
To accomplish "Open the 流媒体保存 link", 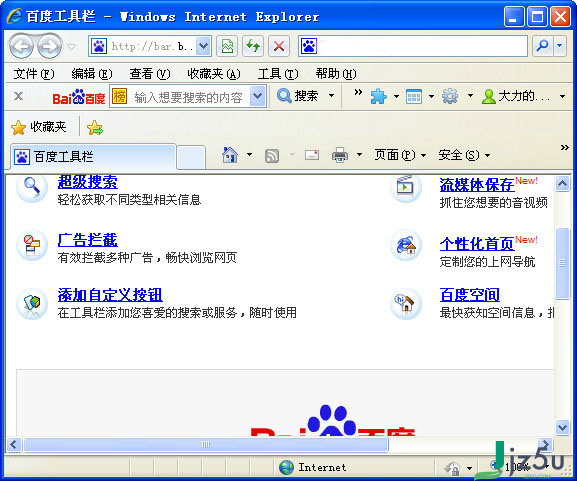I will point(477,185).
